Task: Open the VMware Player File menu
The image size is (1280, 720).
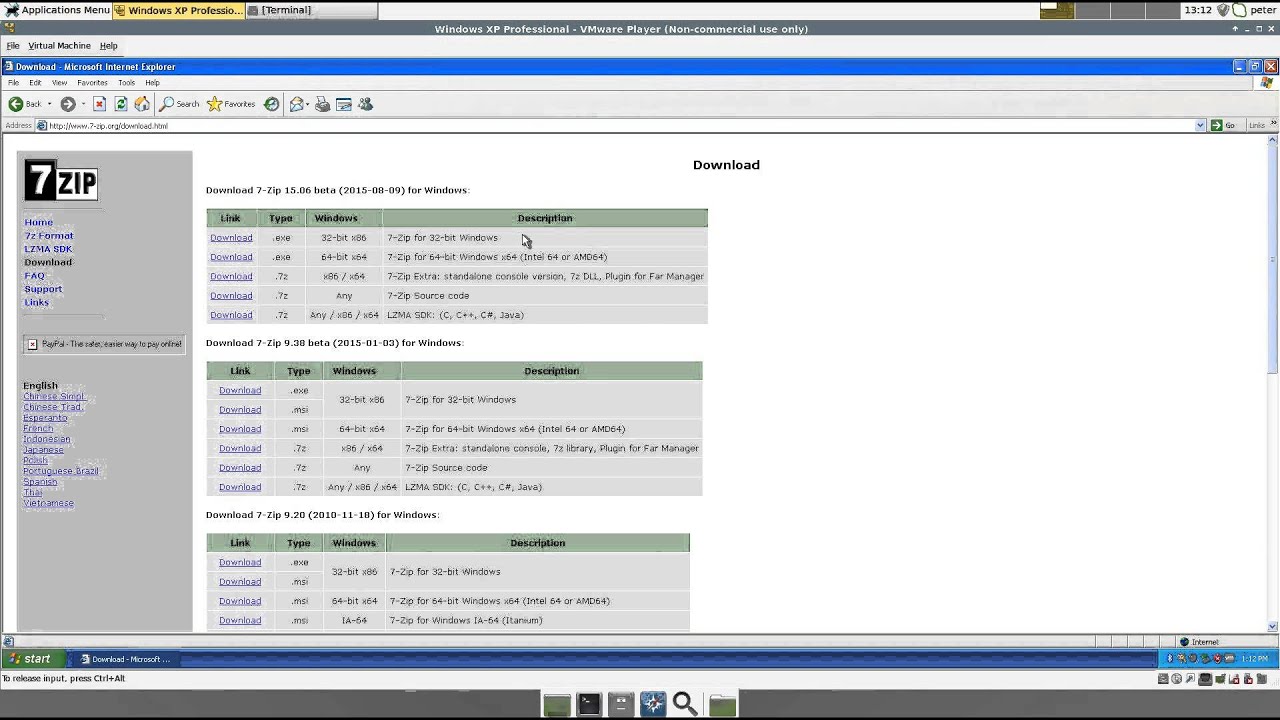Action: tap(13, 46)
